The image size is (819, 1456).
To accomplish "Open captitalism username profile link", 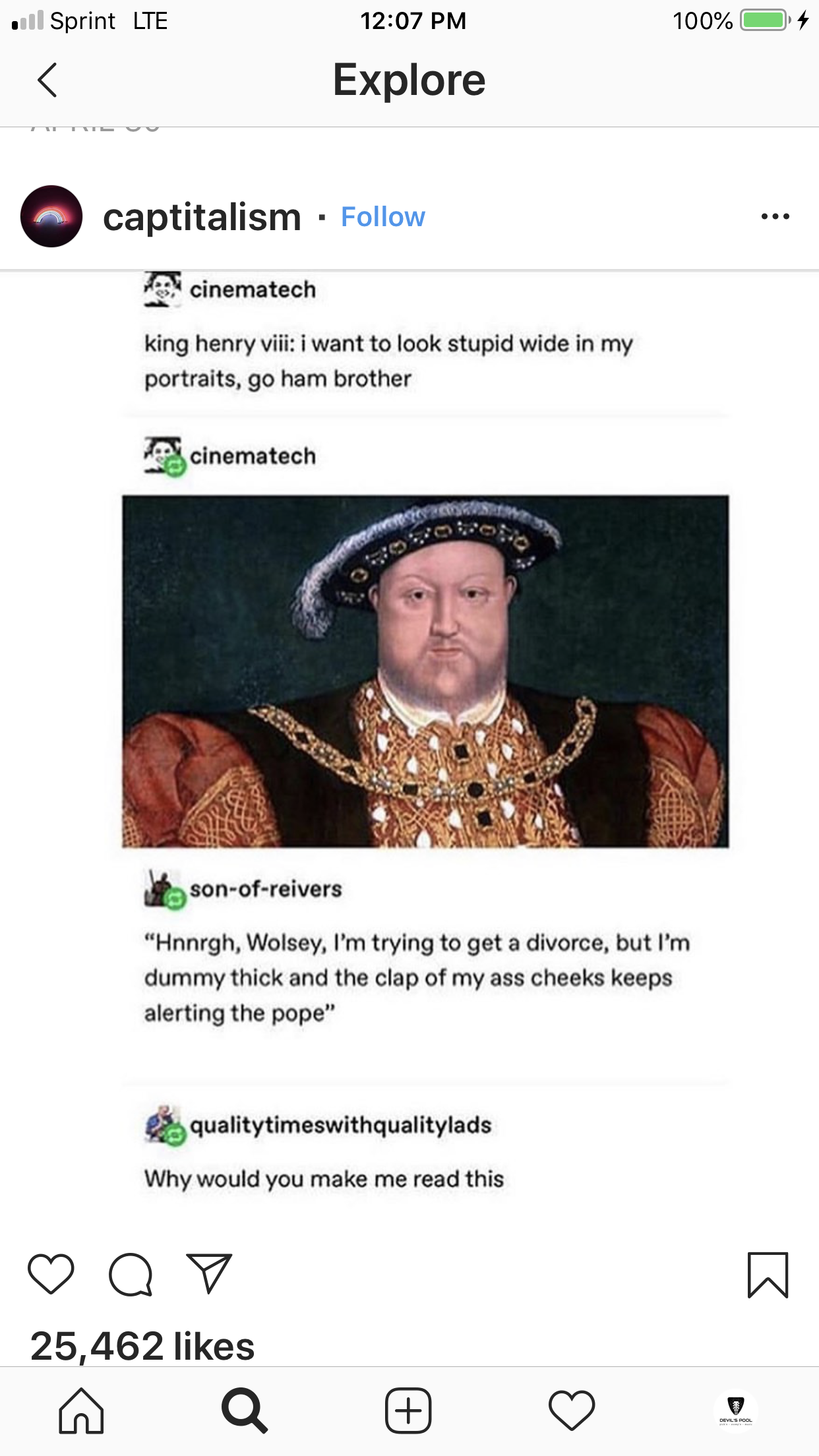I will point(202,217).
